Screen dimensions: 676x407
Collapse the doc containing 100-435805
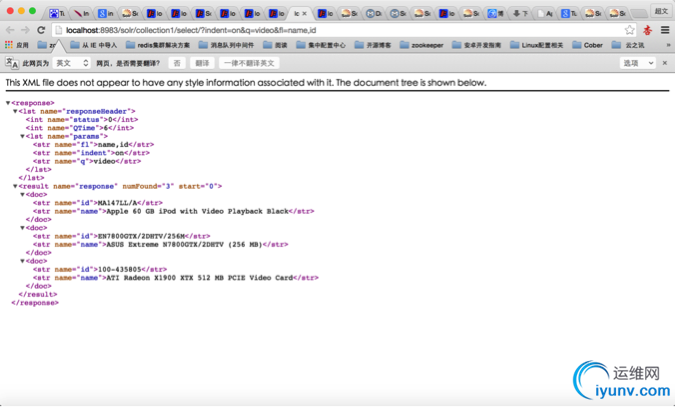[22, 261]
